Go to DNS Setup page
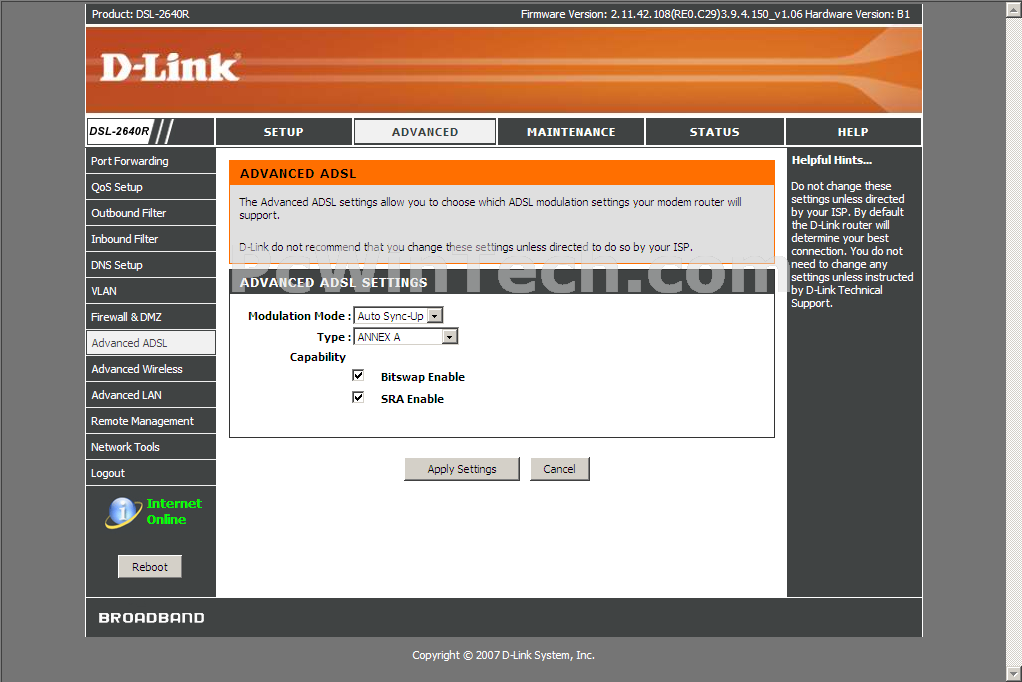 click(x=151, y=265)
